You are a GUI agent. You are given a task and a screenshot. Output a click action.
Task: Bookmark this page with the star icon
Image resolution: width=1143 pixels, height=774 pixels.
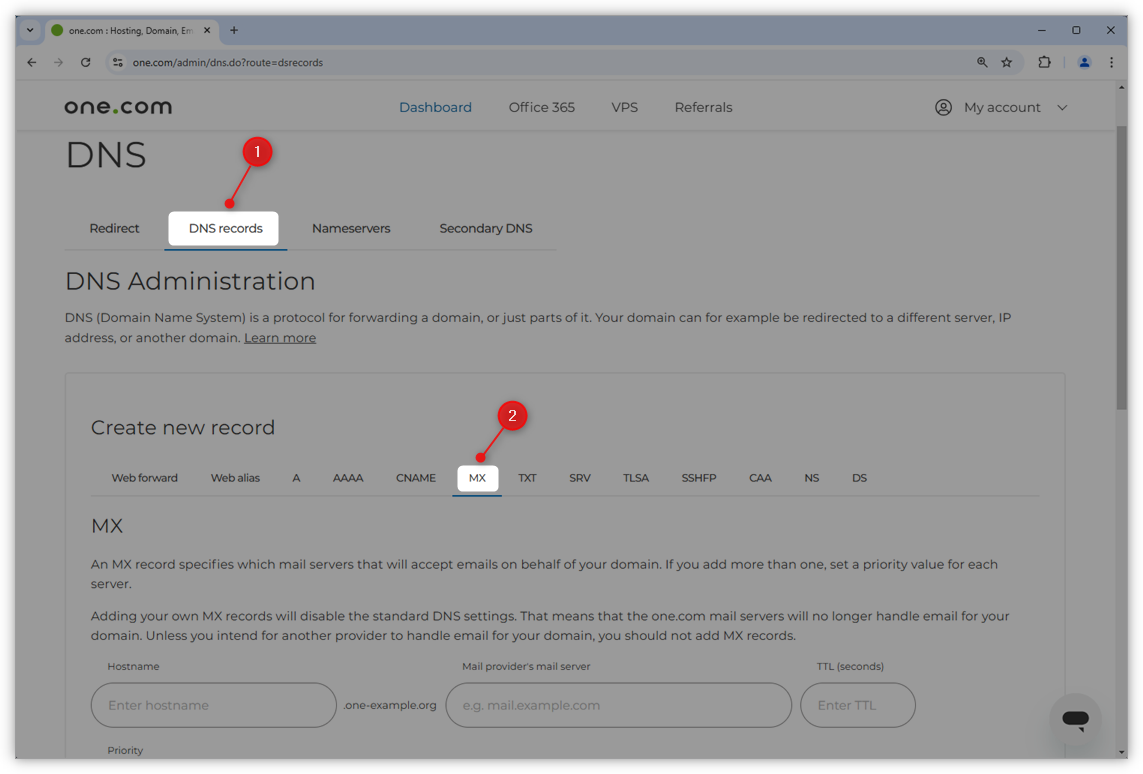(1007, 62)
